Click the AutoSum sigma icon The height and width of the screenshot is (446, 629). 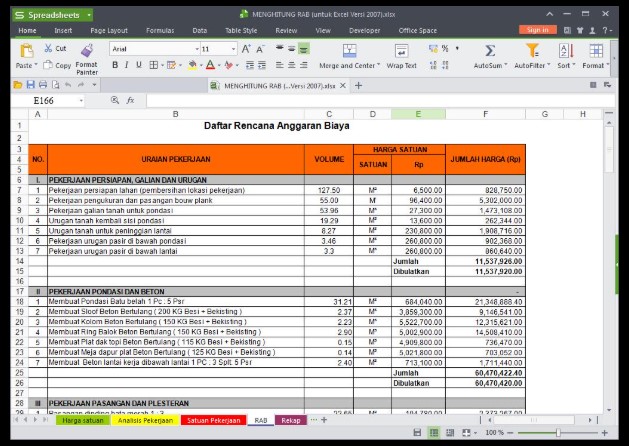(x=490, y=51)
